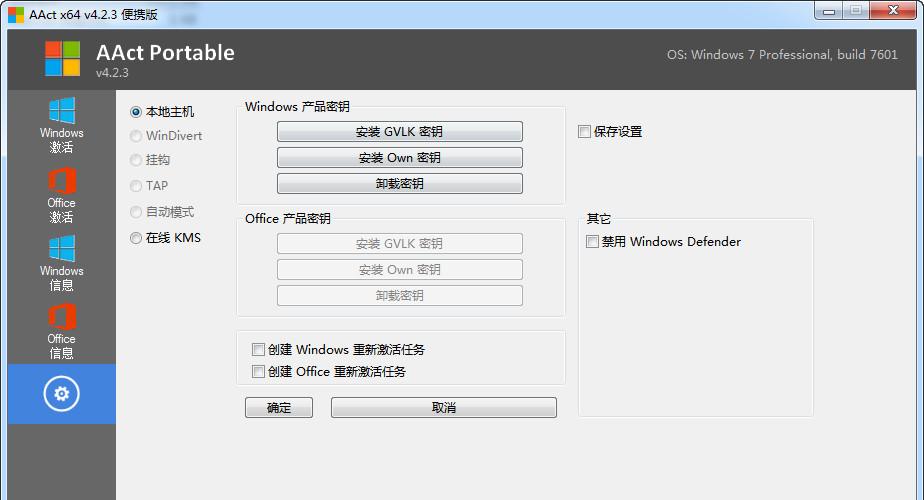Click the Windows 产品密钥 group label
The width and height of the screenshot is (924, 500).
(297, 107)
